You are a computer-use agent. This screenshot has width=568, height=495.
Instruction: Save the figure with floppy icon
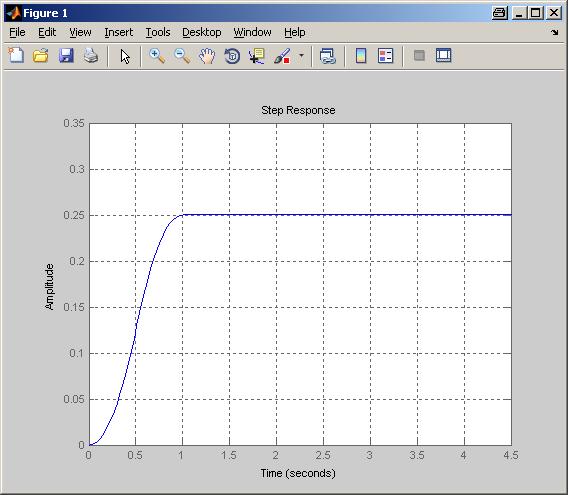[66, 56]
